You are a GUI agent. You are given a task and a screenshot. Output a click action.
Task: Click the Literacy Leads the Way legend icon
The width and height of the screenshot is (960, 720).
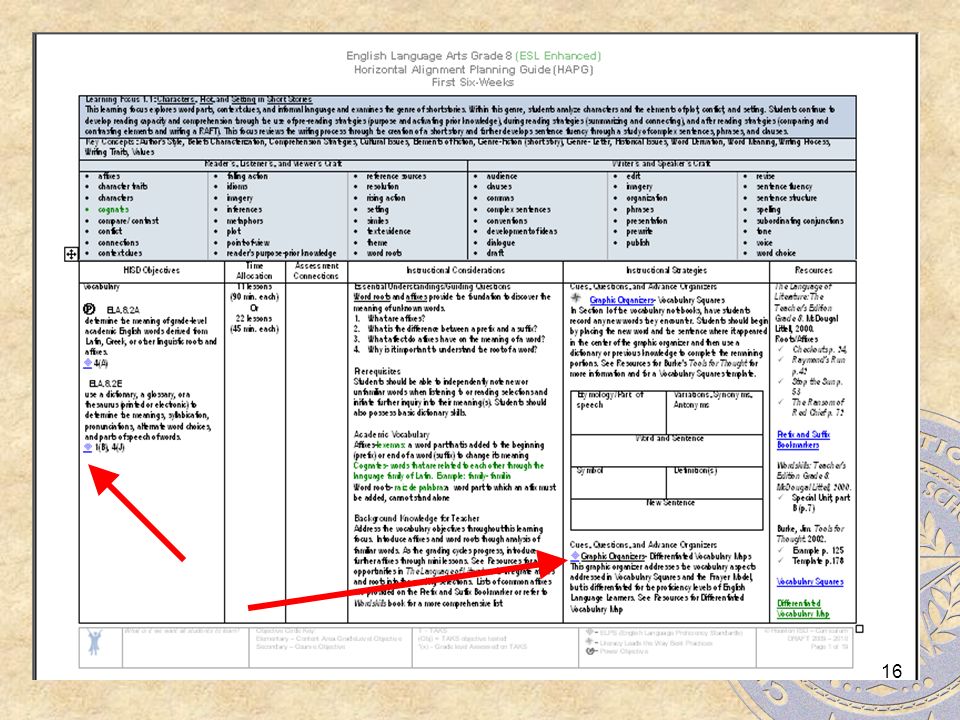(x=590, y=642)
